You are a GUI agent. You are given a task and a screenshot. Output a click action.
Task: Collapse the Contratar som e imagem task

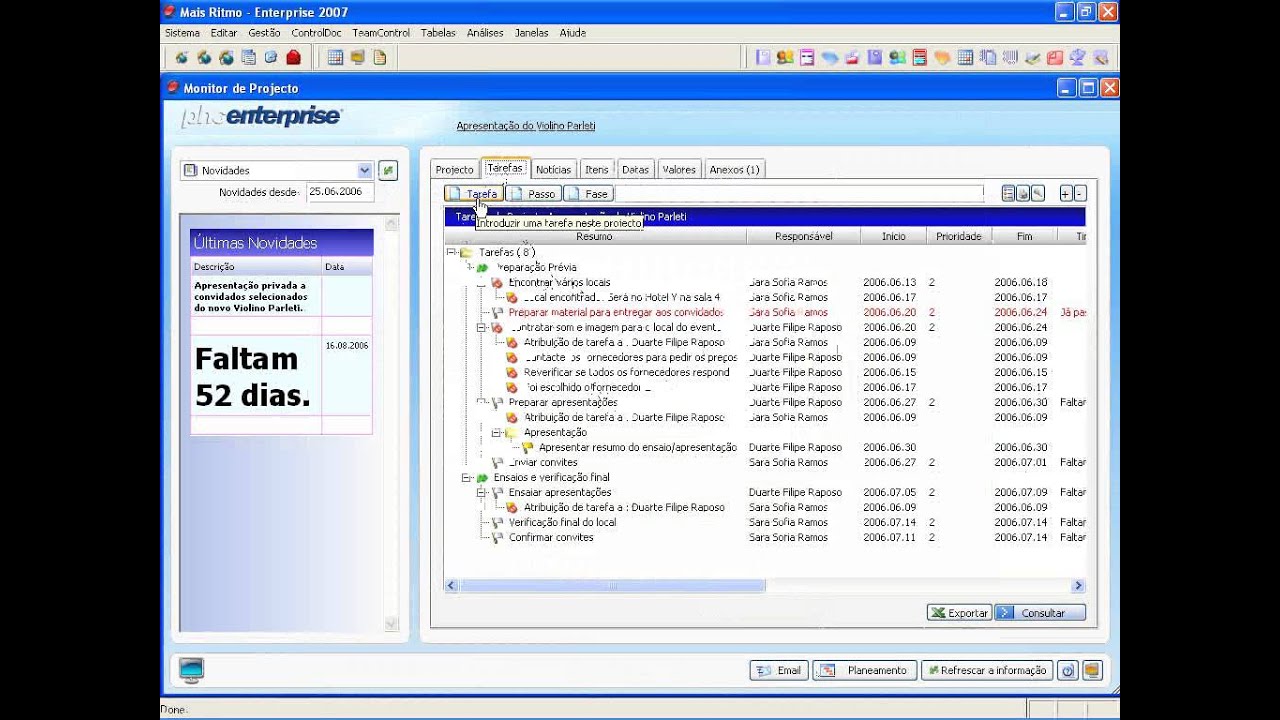point(482,327)
